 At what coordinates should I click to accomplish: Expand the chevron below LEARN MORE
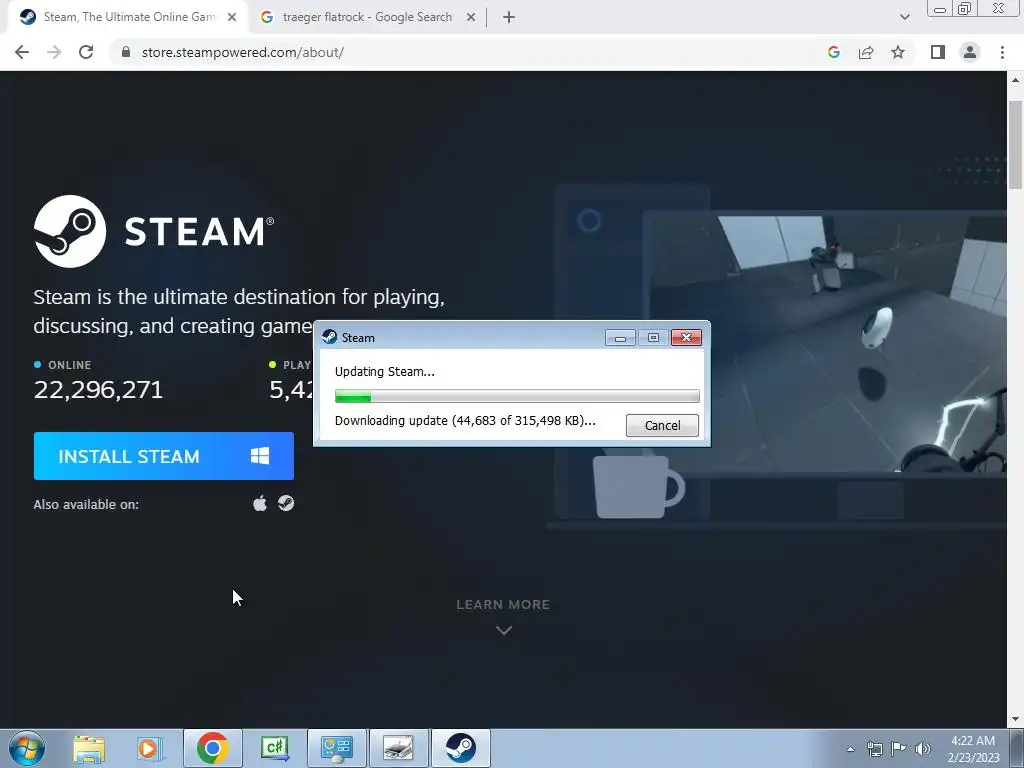[504, 630]
